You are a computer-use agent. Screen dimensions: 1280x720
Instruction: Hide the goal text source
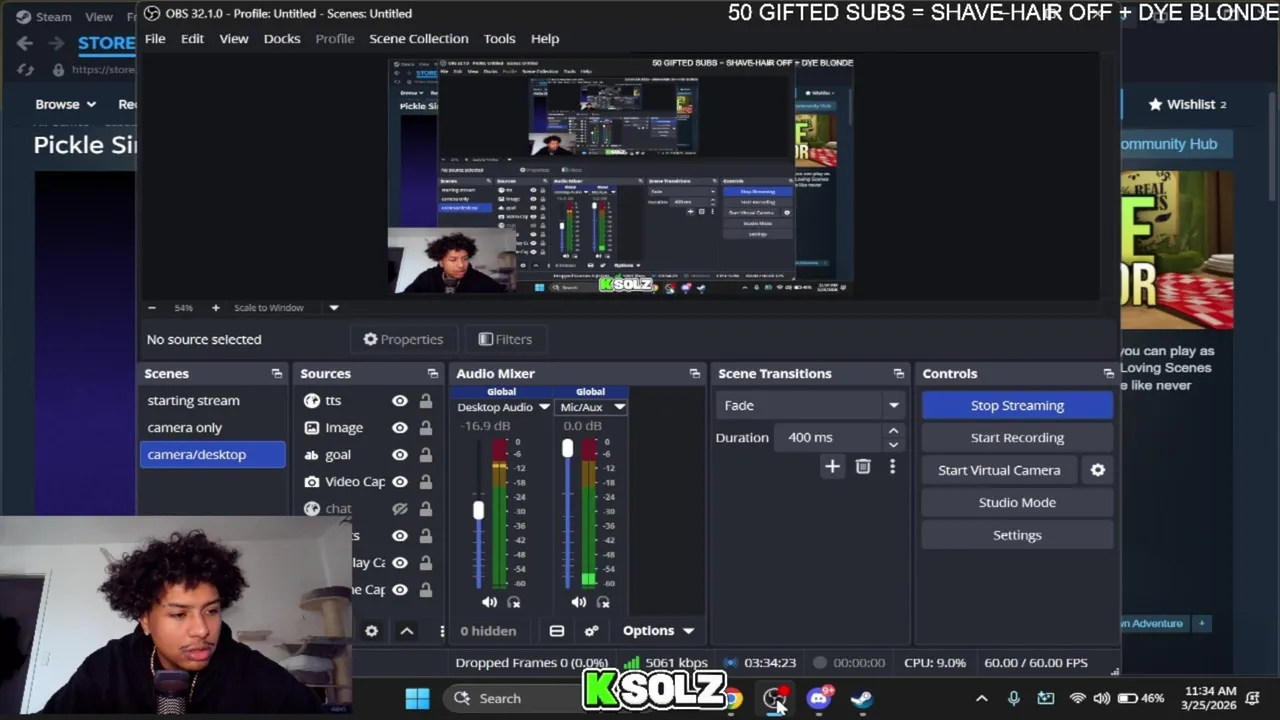tap(400, 454)
